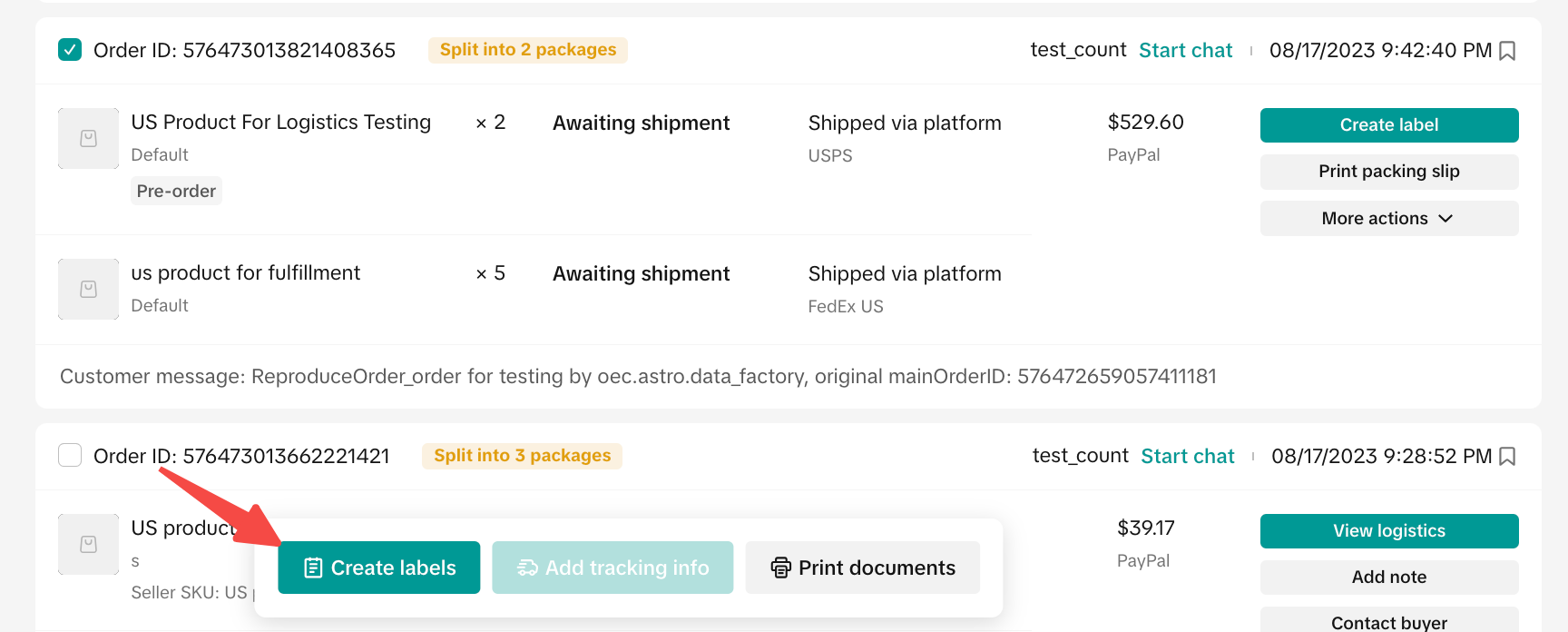Click Print packing slip
The image size is (1568, 632).
pos(1388,172)
